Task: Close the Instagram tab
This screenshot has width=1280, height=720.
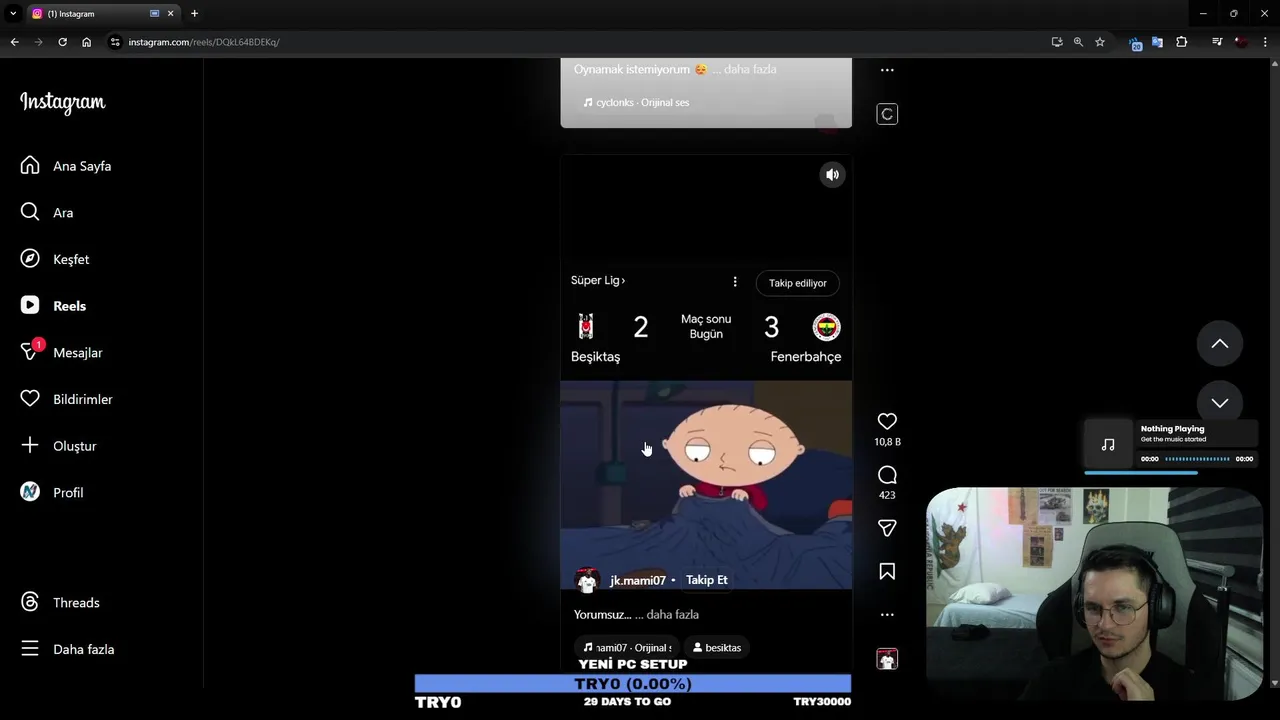Action: 170,14
